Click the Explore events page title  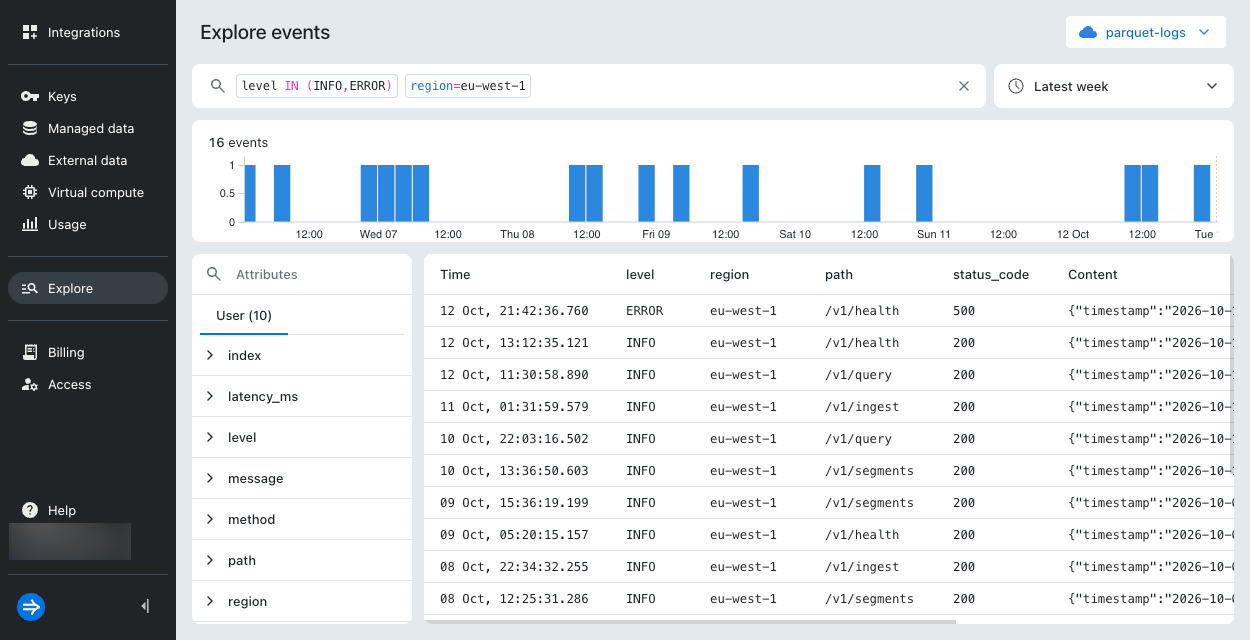tap(265, 32)
